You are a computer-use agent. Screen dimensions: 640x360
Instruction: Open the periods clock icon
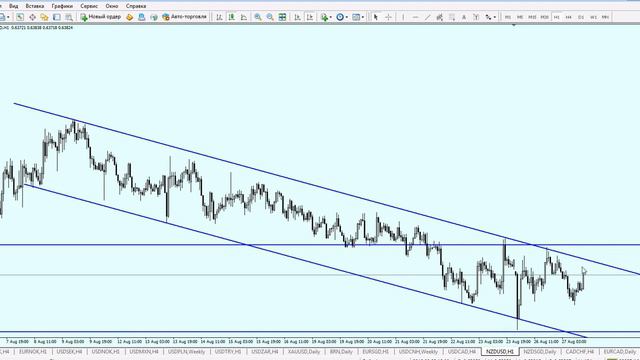coord(340,17)
